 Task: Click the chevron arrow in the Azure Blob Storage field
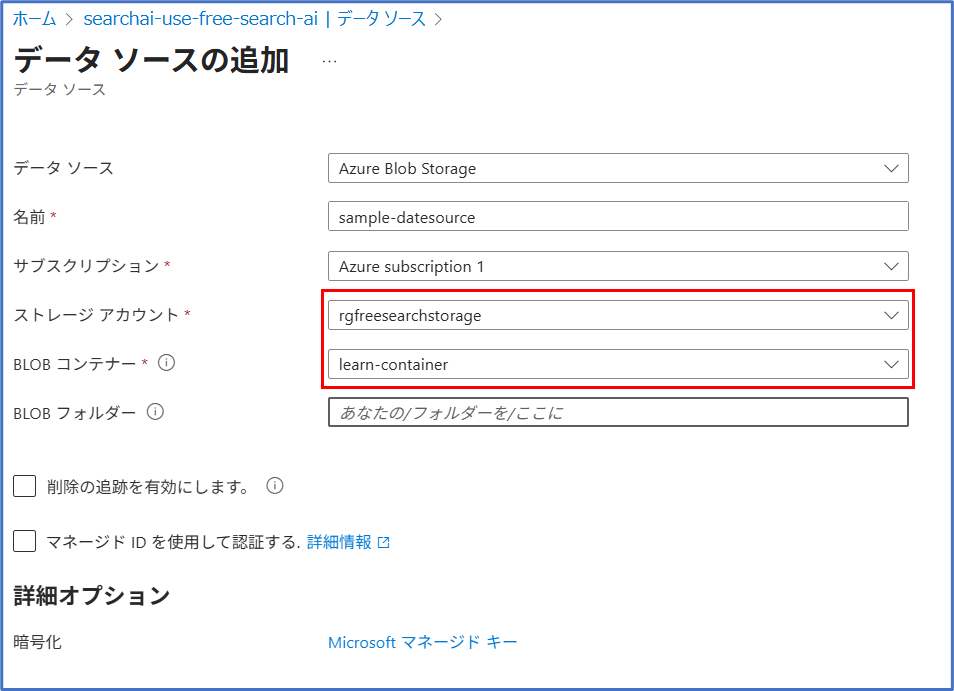click(892, 168)
